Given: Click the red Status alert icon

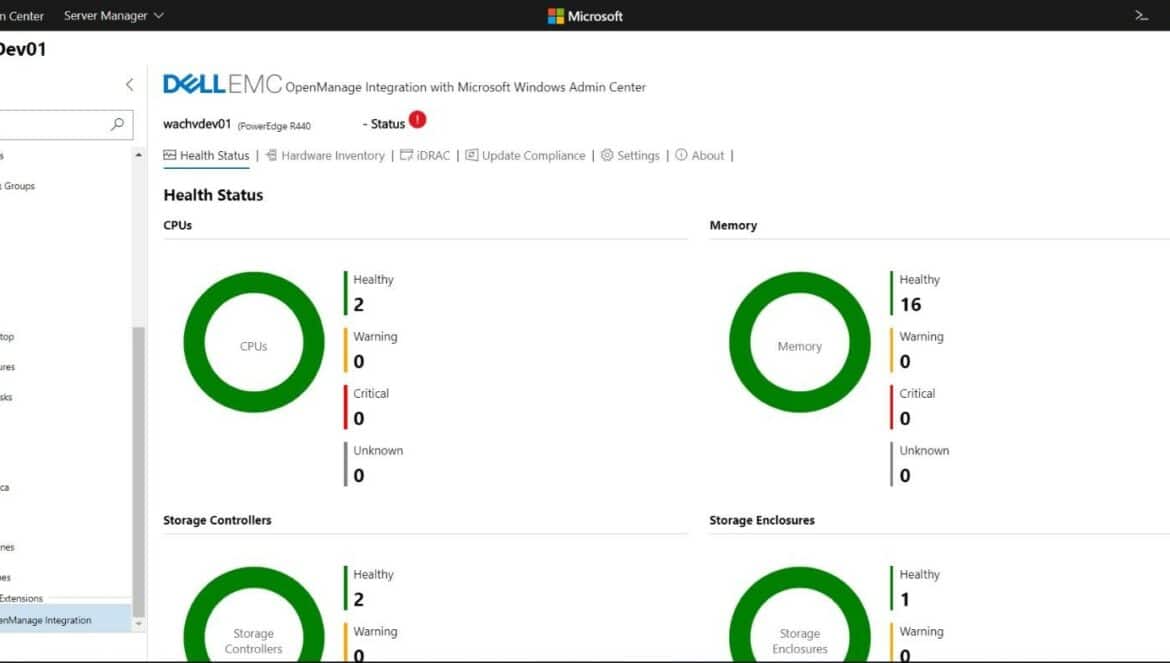Looking at the screenshot, I should 417,119.
